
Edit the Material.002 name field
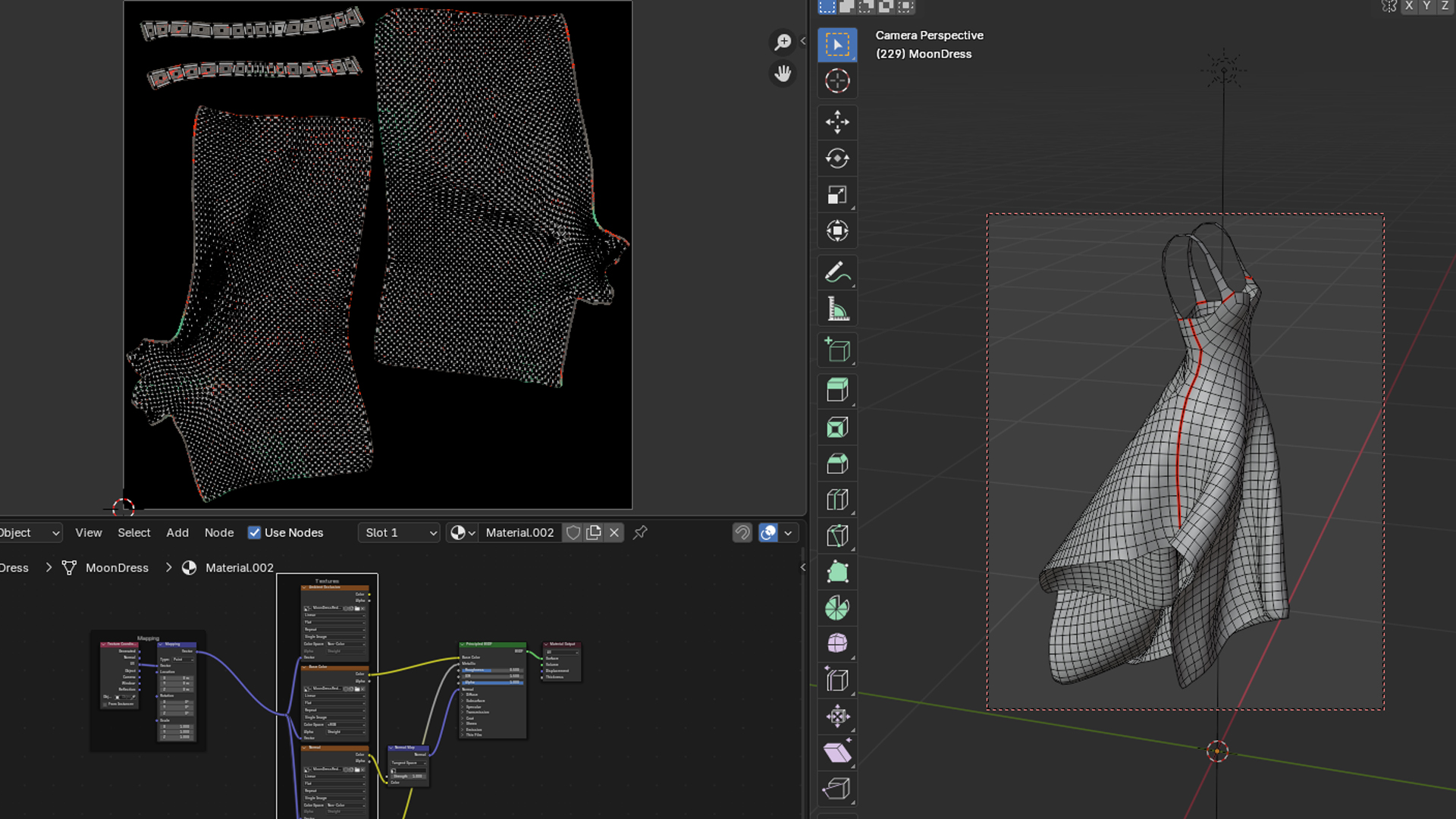point(519,533)
